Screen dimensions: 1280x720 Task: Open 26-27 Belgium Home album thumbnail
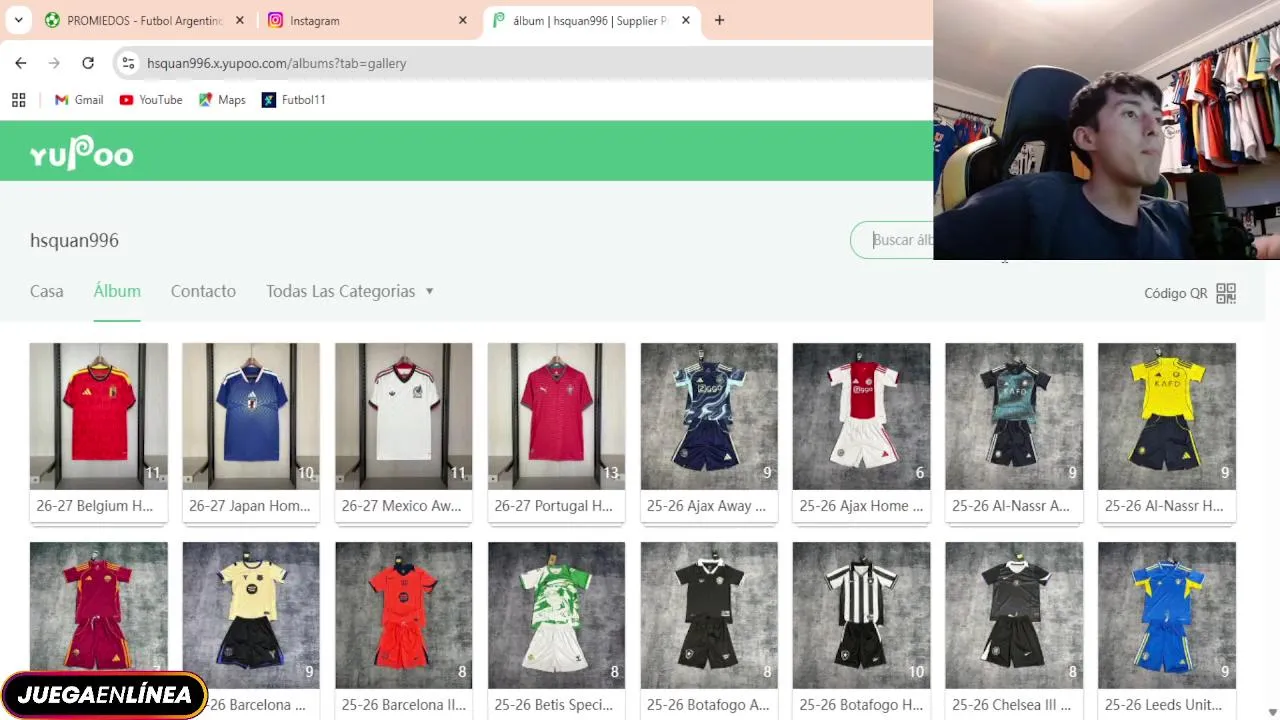(x=99, y=416)
